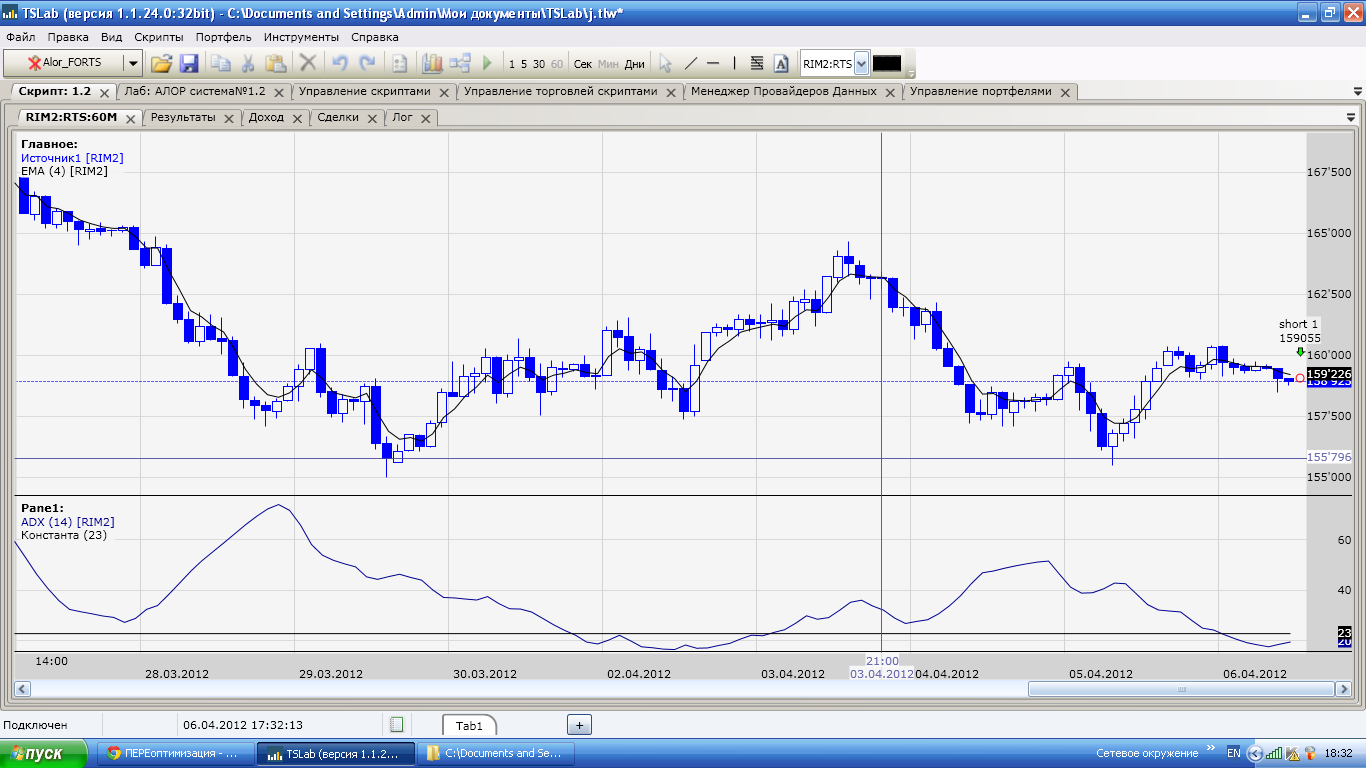The height and width of the screenshot is (768, 1366).
Task: Select the diagonal trend line drawing tool
Action: [690, 63]
